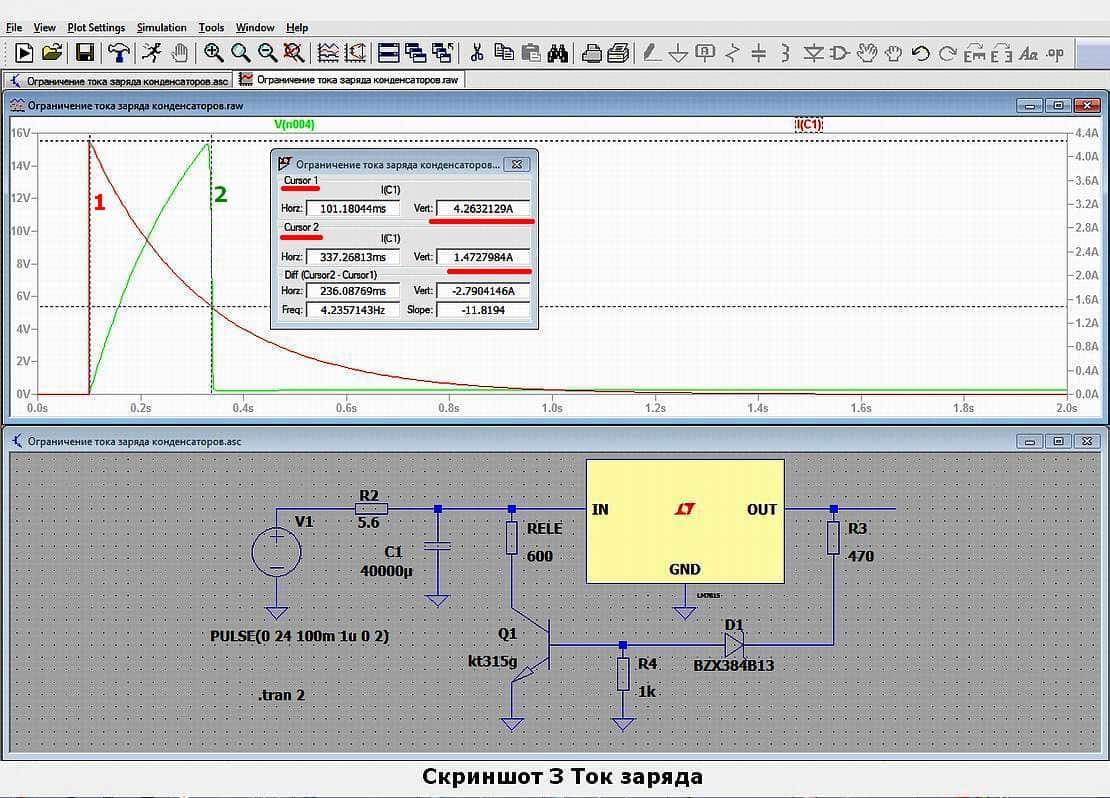Close the cursor readout dialog
1110x798 pixels.
[517, 164]
